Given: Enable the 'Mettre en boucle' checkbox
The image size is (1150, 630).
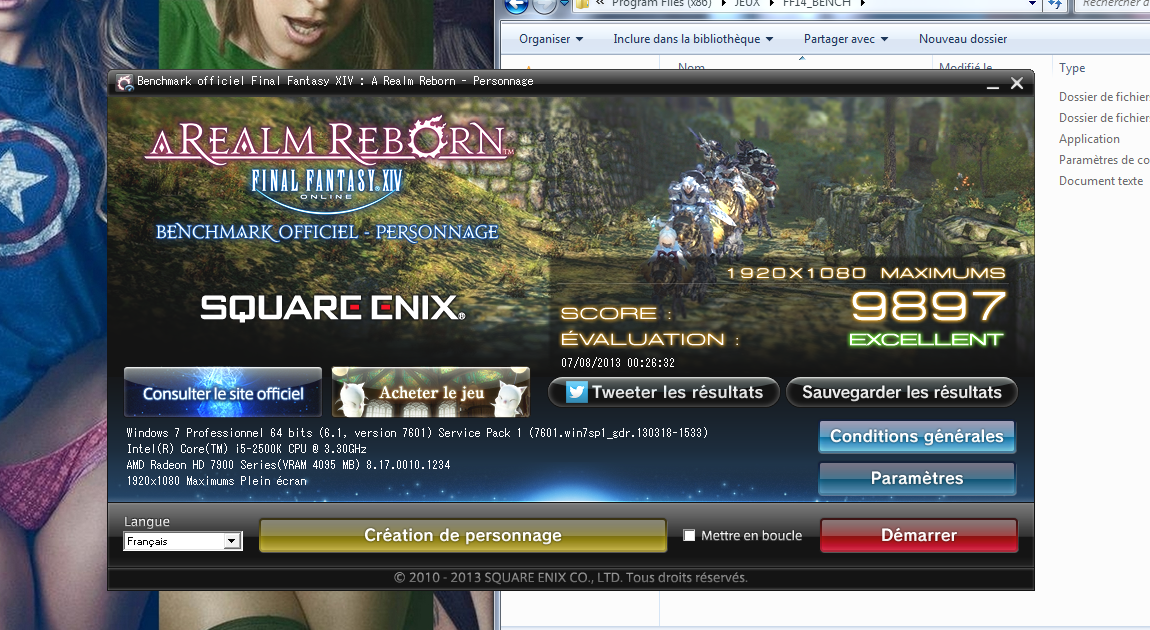Looking at the screenshot, I should [689, 535].
